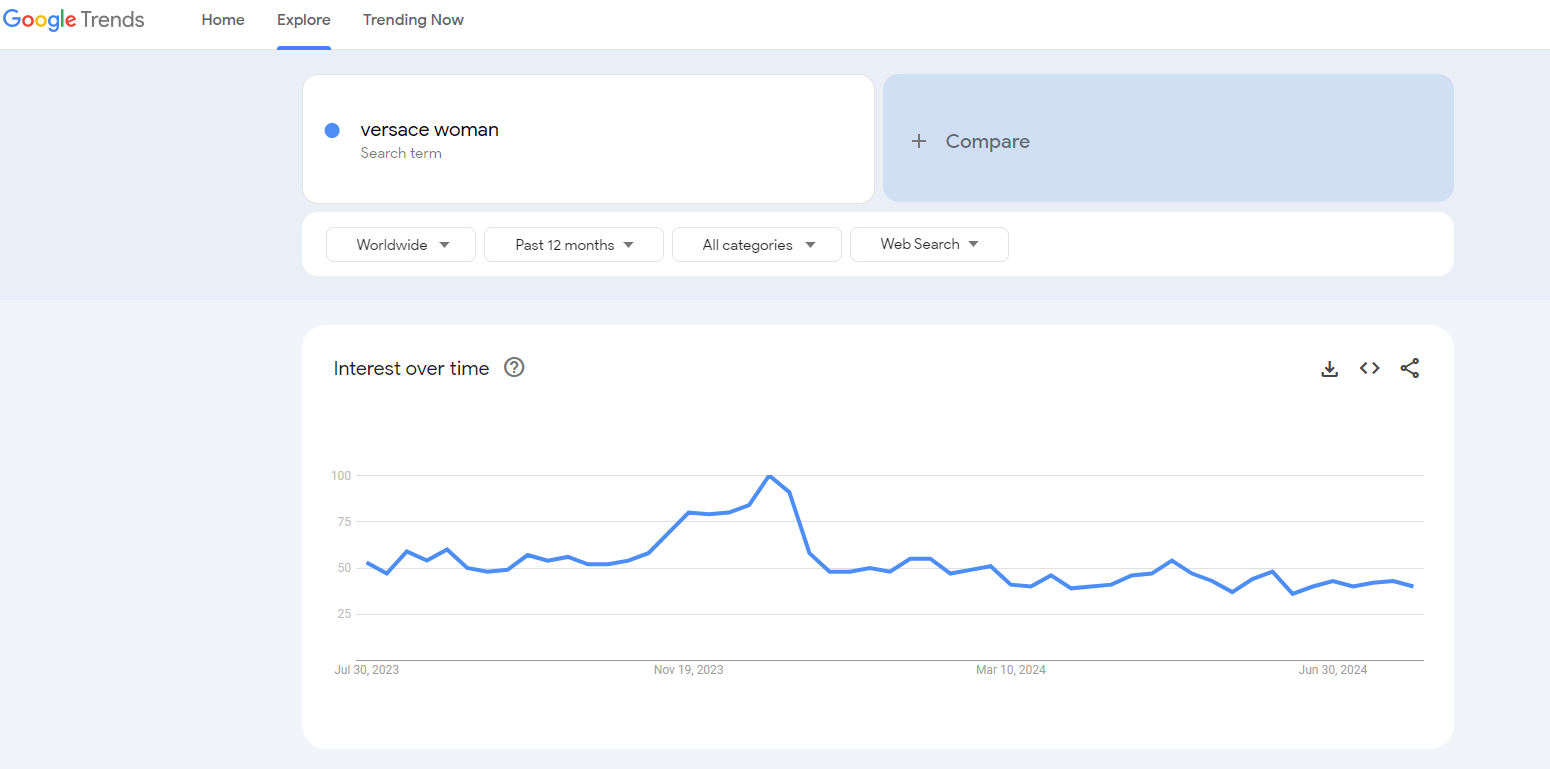This screenshot has width=1550, height=769.
Task: Click the Search term subtitle text
Action: (401, 153)
